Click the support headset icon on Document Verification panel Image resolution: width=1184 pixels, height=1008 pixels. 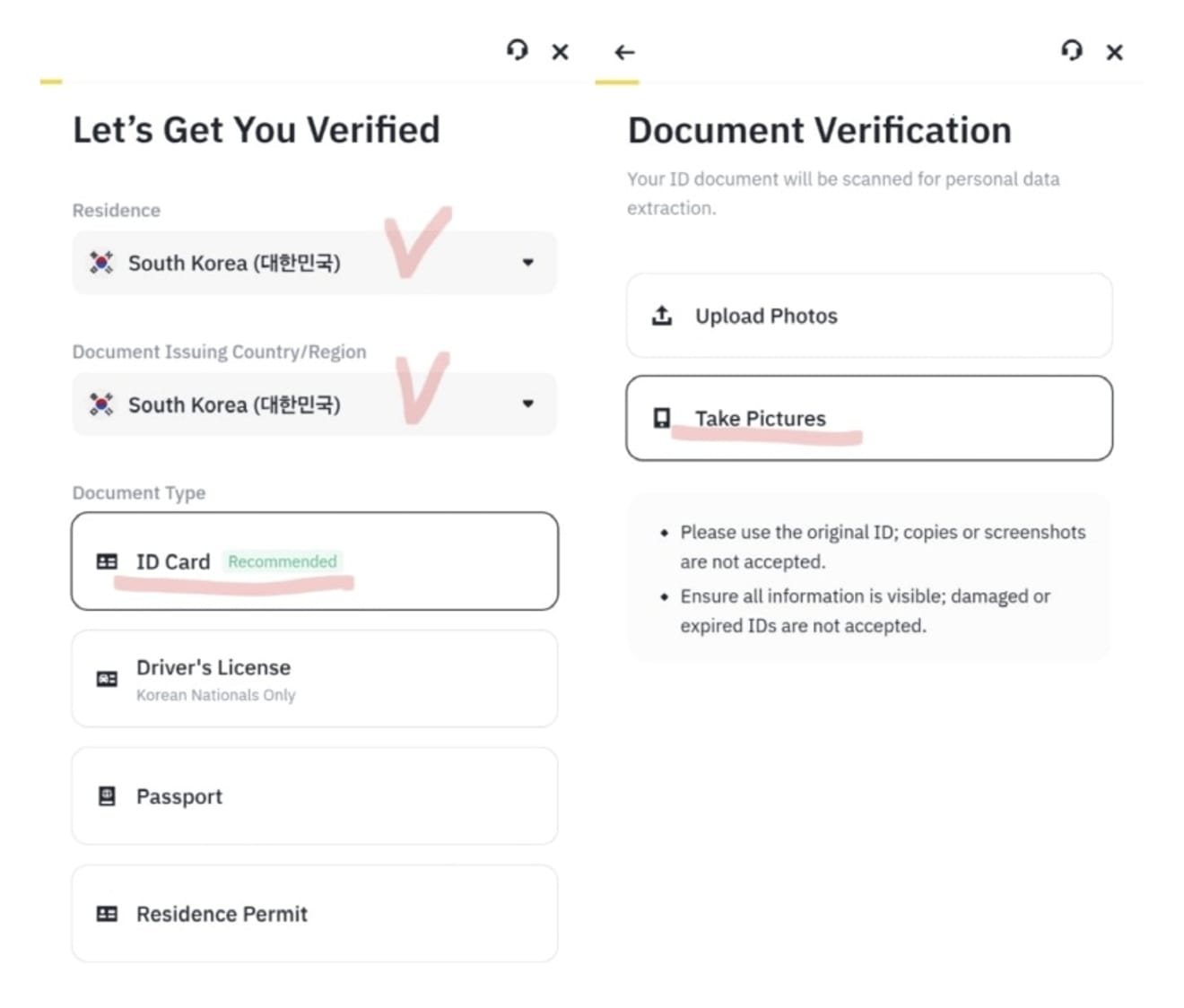[1071, 50]
